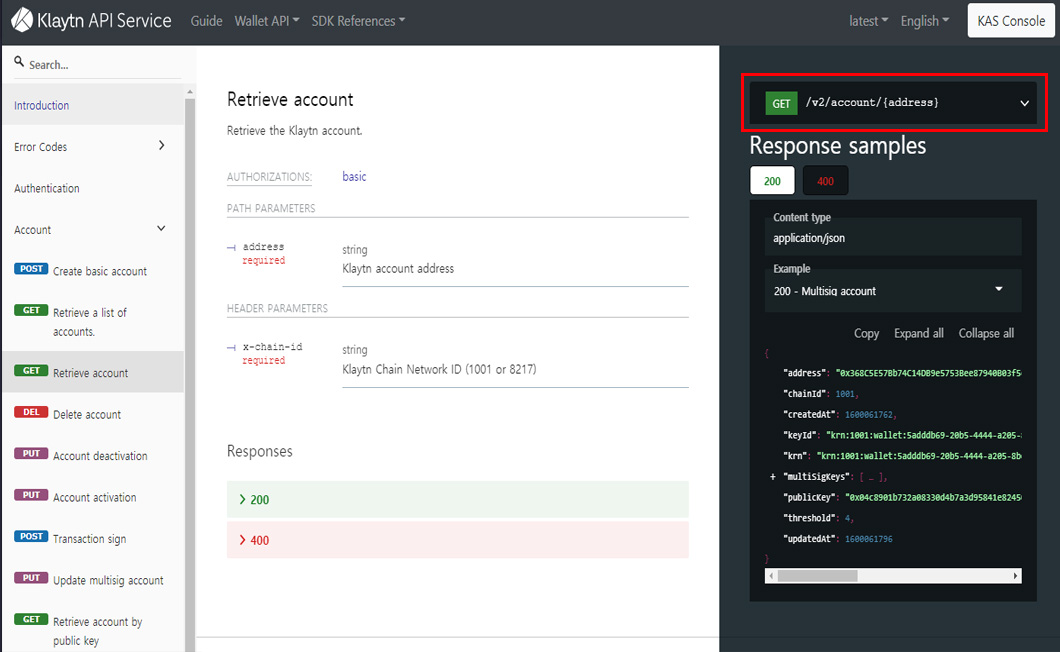Click the basic authorization link
This screenshot has width=1060, height=652.
[x=354, y=177]
